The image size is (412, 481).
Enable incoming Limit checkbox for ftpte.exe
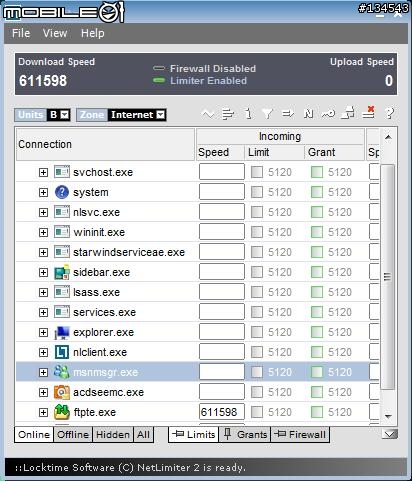pyautogui.click(x=257, y=412)
